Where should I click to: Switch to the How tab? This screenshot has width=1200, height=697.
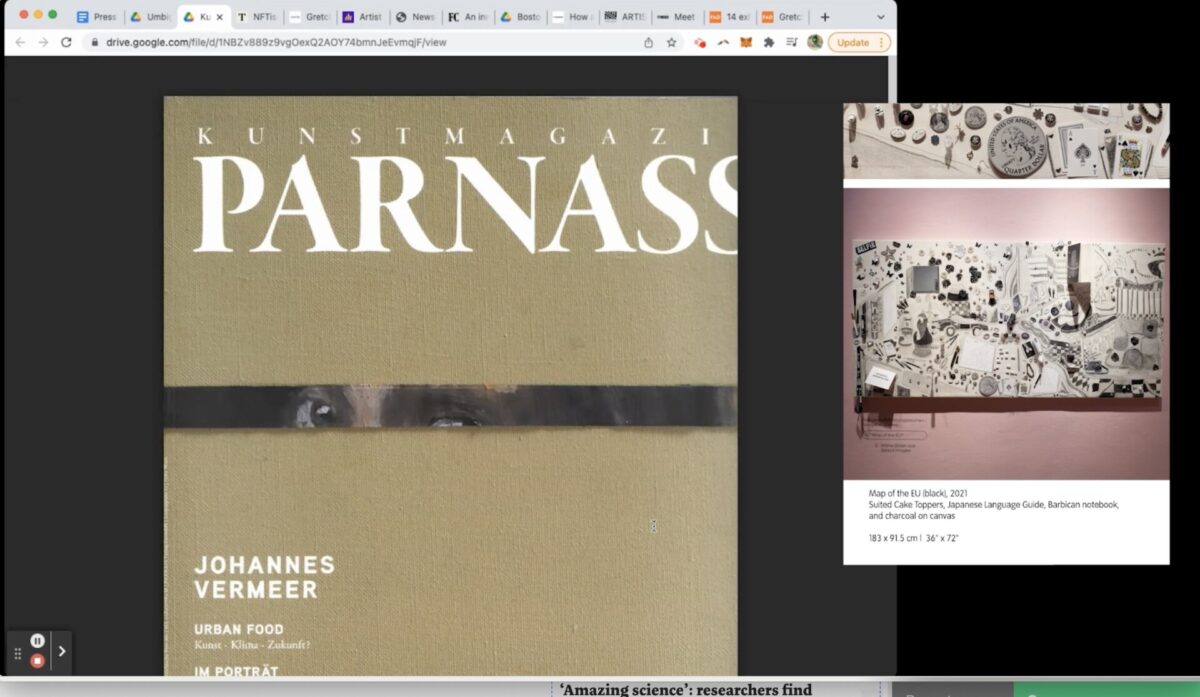coord(573,17)
